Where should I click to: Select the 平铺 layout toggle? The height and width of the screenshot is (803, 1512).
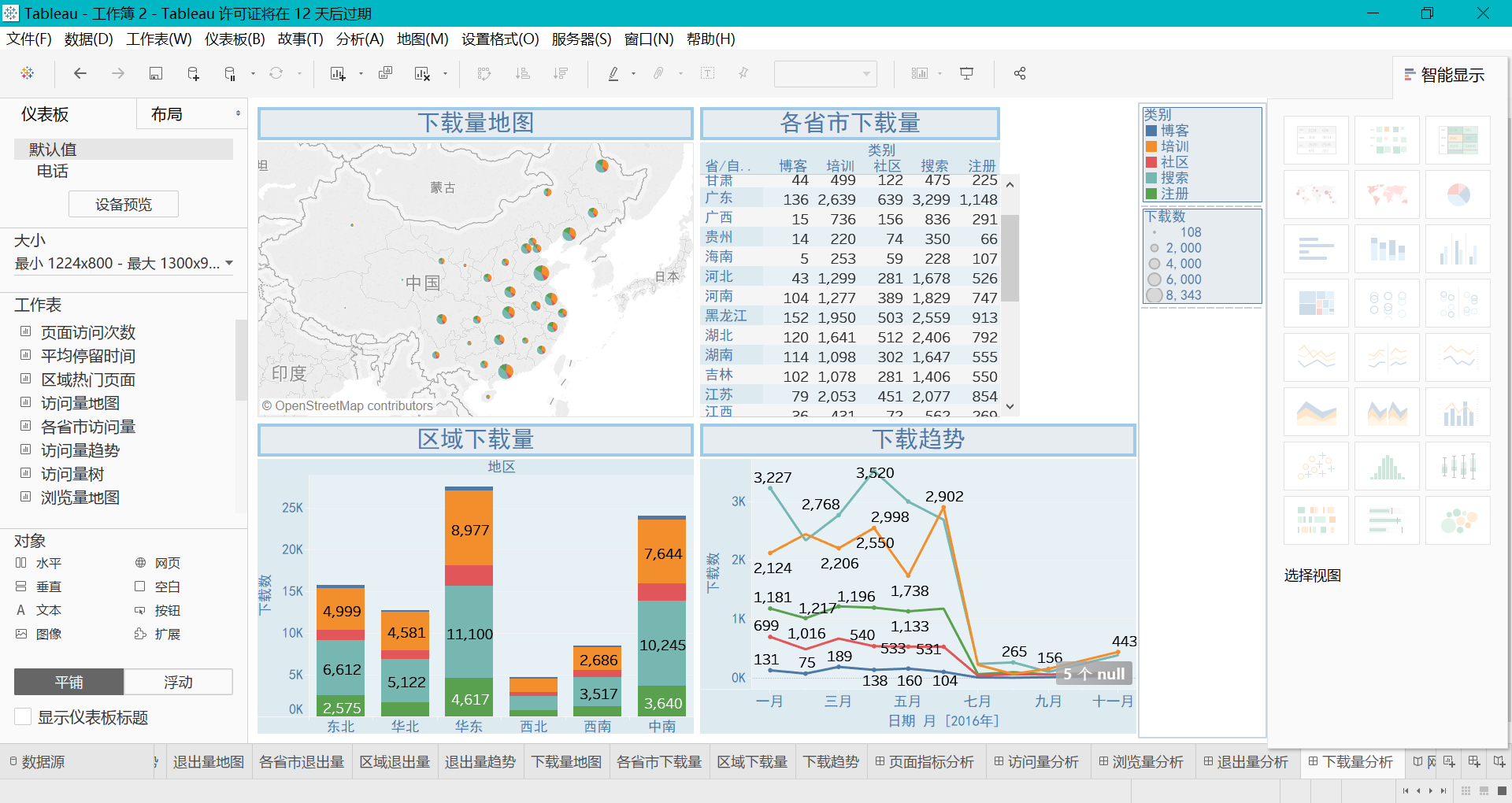pos(69,682)
